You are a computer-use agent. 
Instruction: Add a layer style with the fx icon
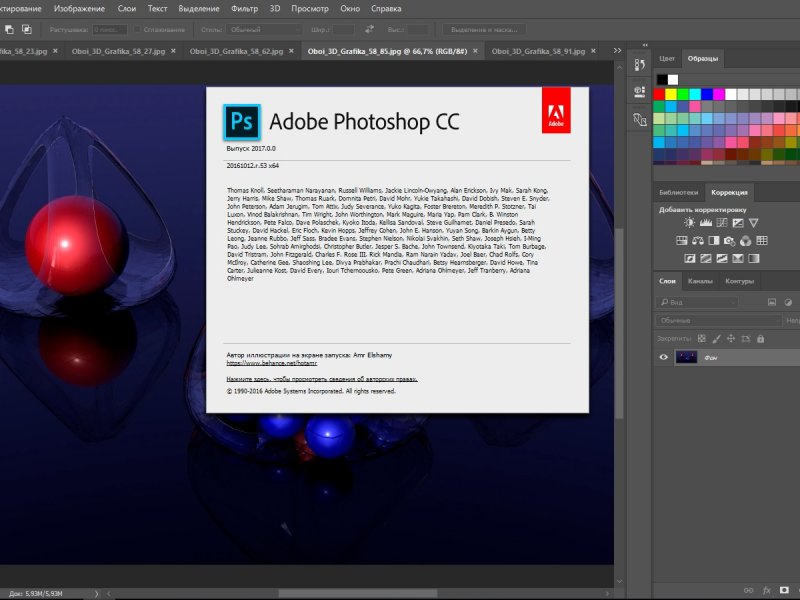point(766,590)
